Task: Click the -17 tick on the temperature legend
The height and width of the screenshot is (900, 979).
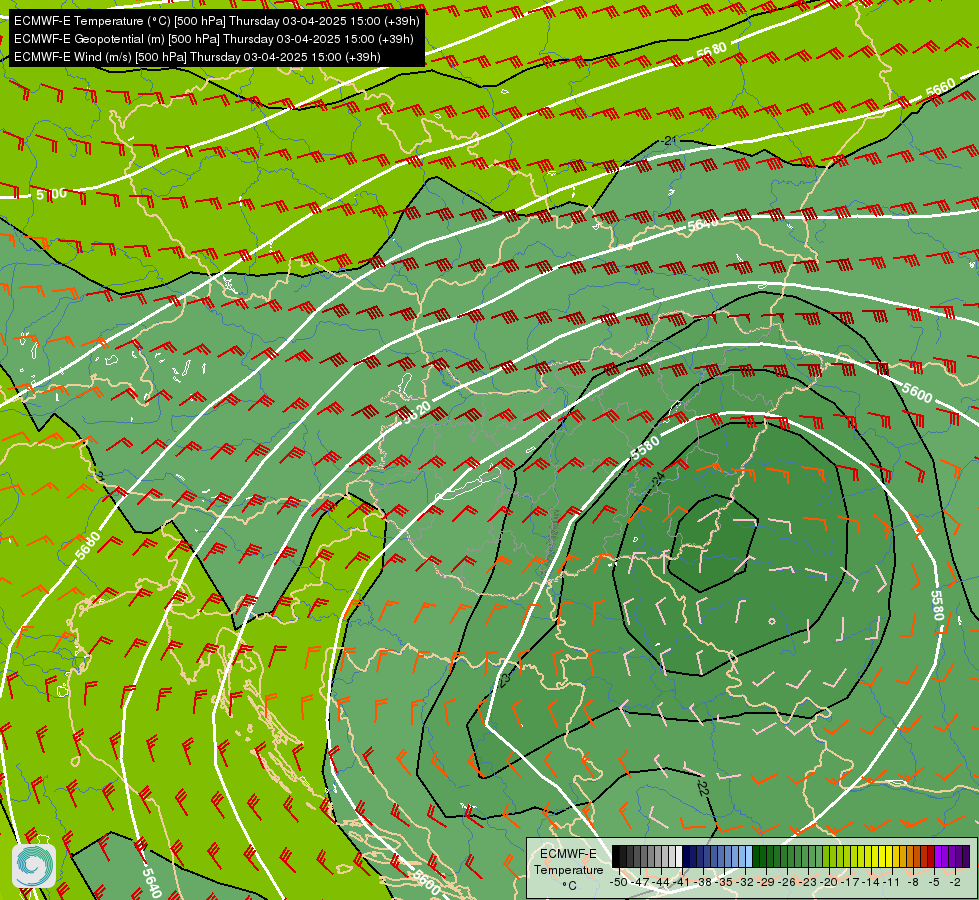Action: click(850, 883)
